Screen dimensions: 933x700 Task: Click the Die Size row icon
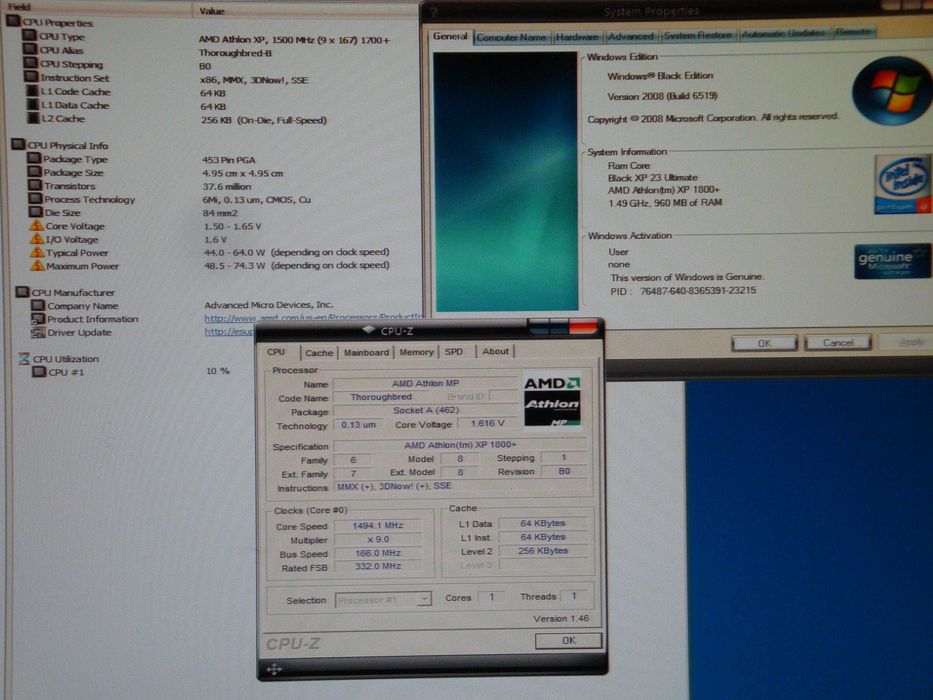[x=36, y=212]
